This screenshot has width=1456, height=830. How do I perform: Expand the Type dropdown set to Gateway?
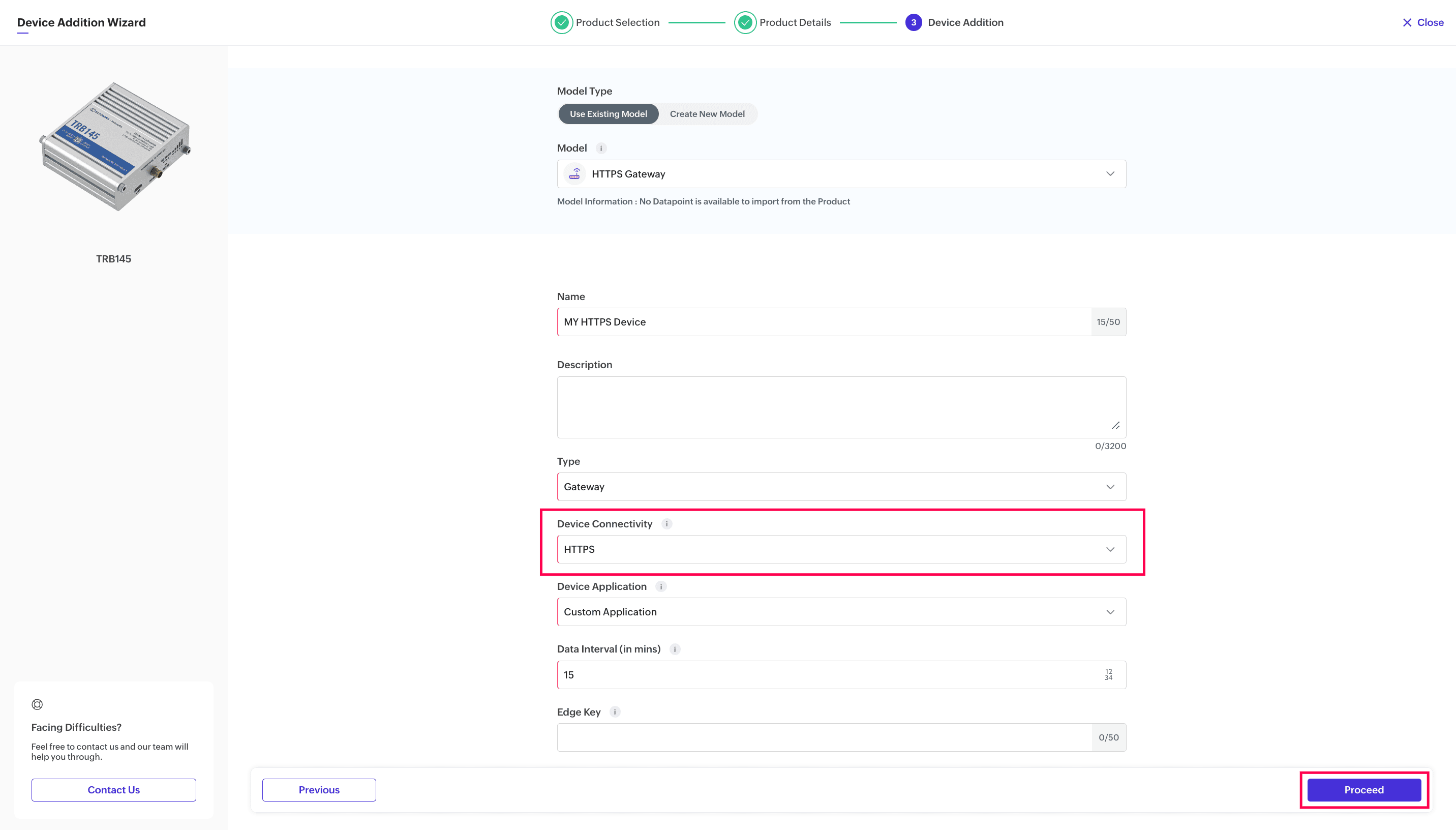point(841,487)
